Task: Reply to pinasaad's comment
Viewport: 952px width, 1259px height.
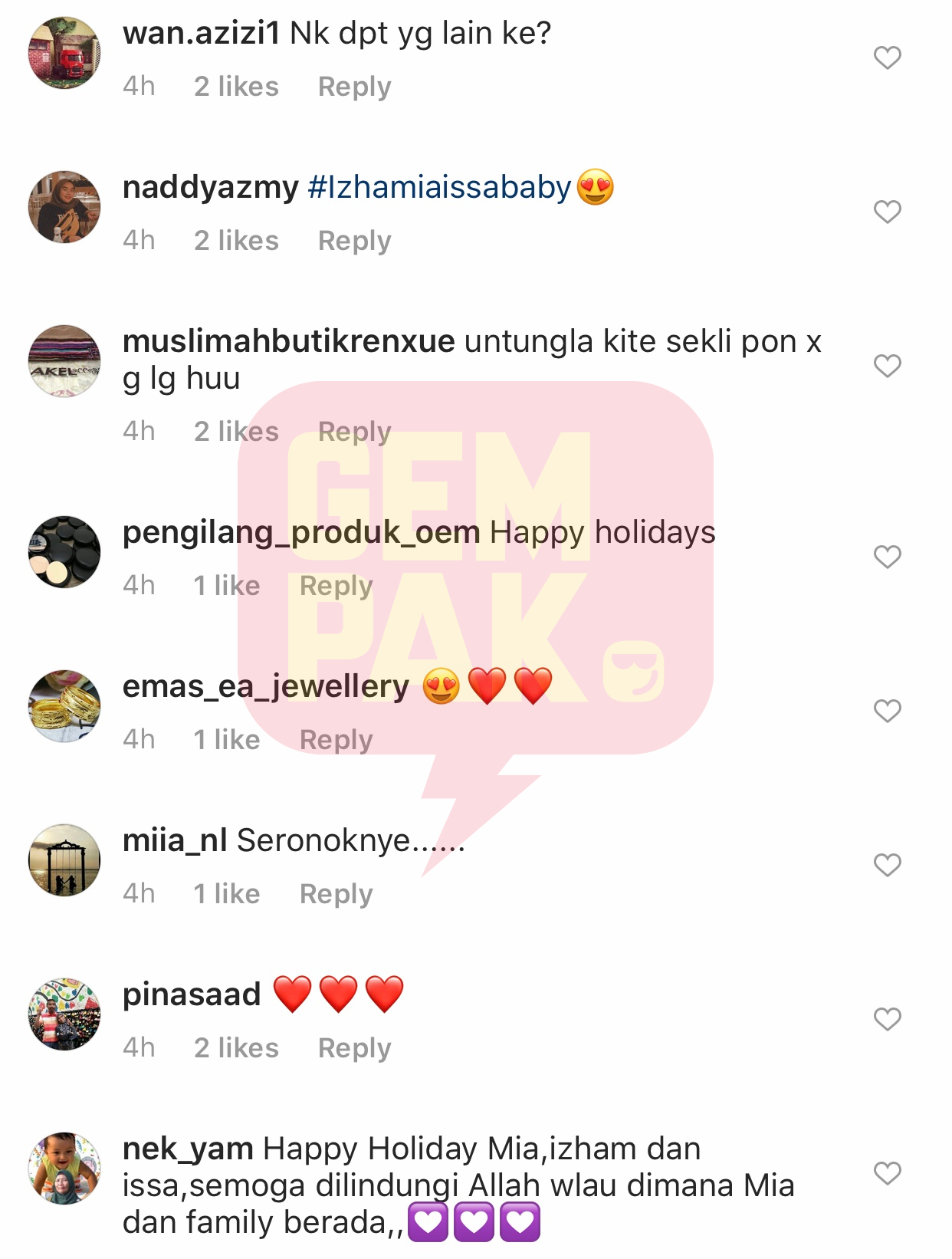Action: pyautogui.click(x=354, y=1048)
